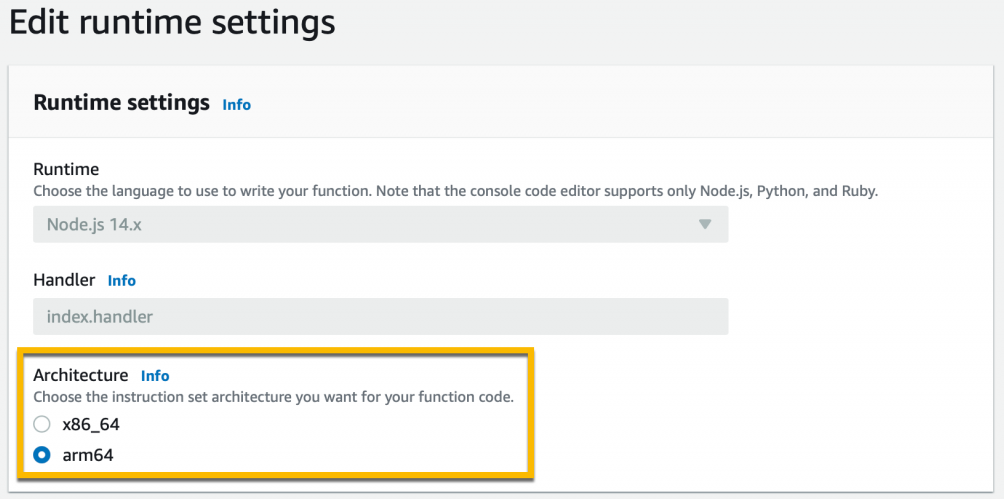Screen dimensions: 1004x499
Task: Select the x86_64 radio button
Action: pos(42,424)
